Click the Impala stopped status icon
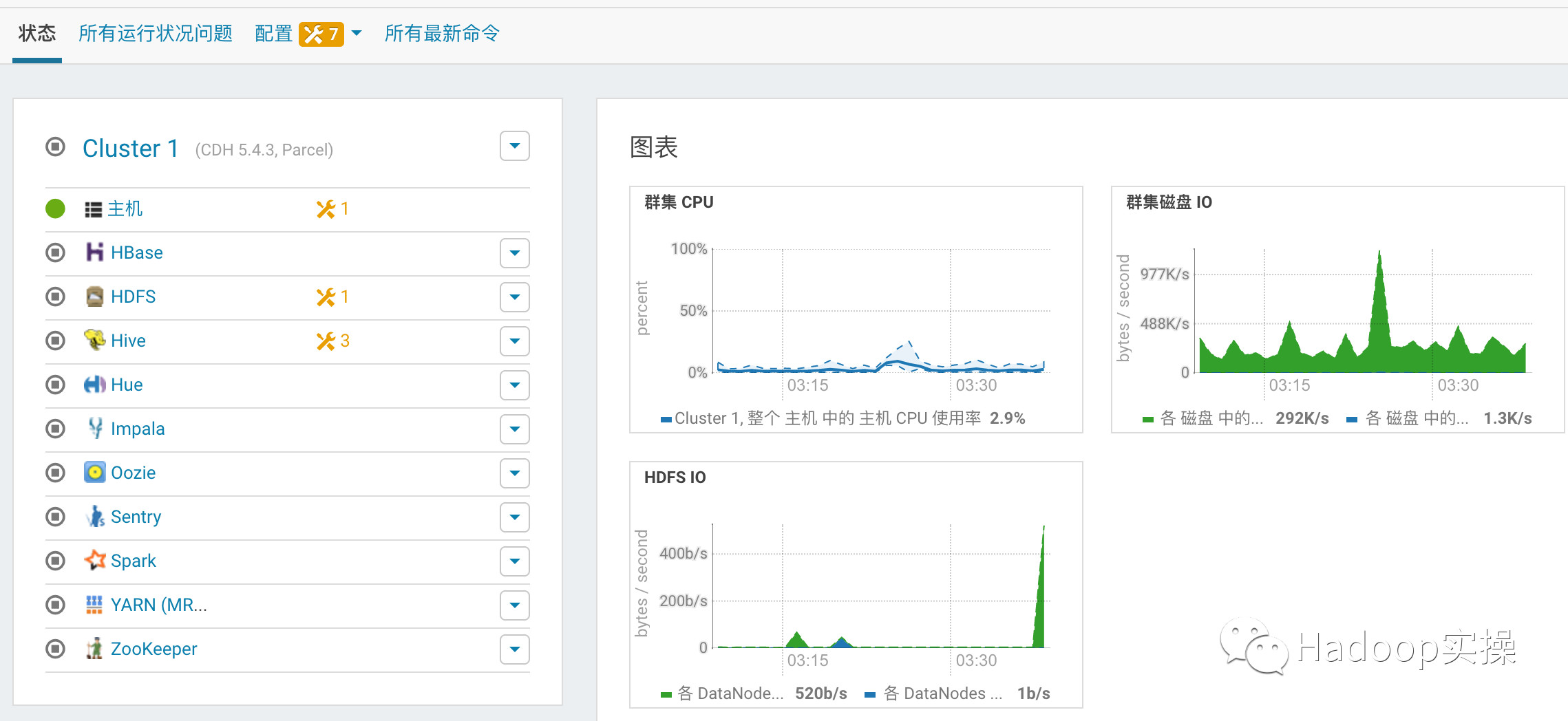The image size is (1568, 721). click(55, 429)
